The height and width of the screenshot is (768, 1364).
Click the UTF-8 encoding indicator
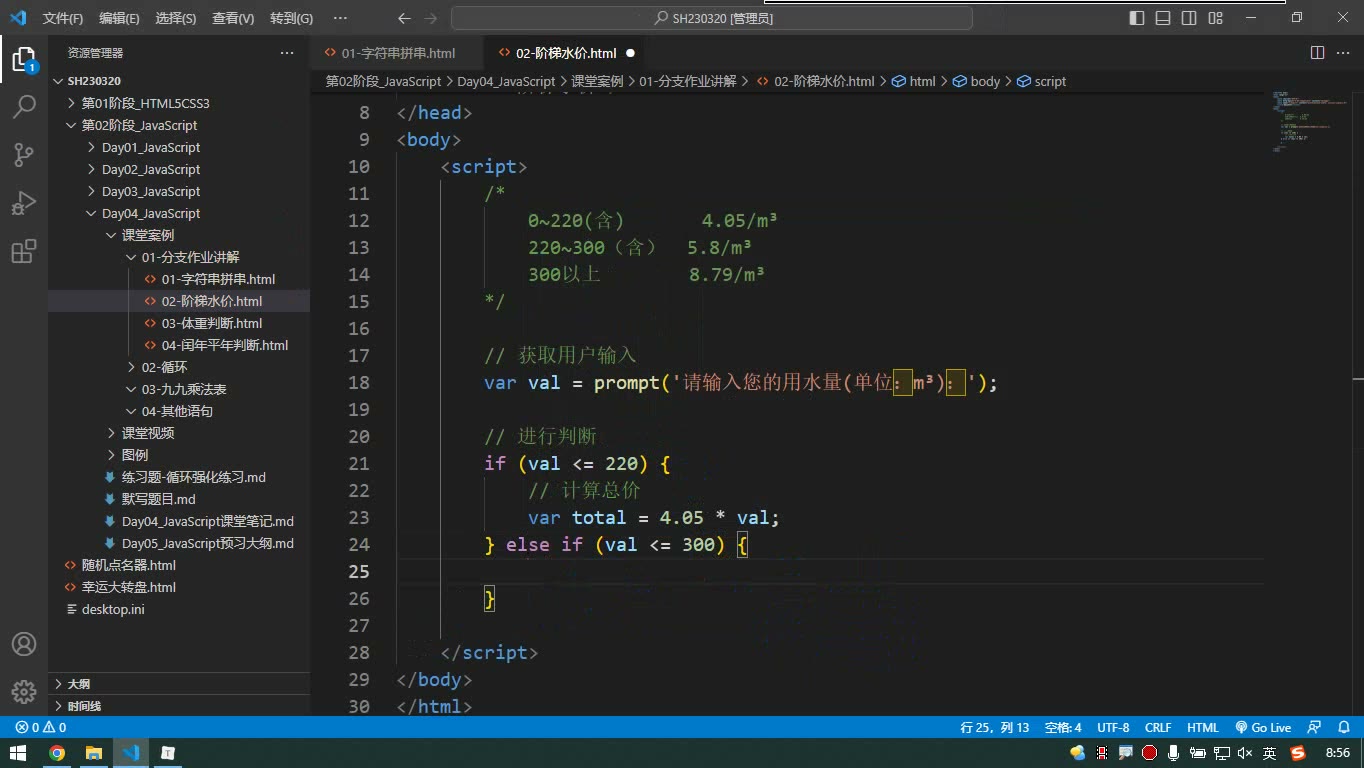(1113, 728)
